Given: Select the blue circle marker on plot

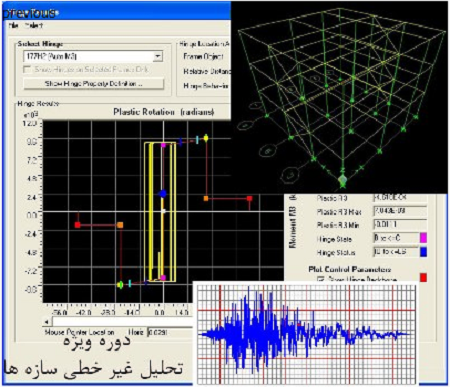Looking at the screenshot, I should [x=162, y=194].
